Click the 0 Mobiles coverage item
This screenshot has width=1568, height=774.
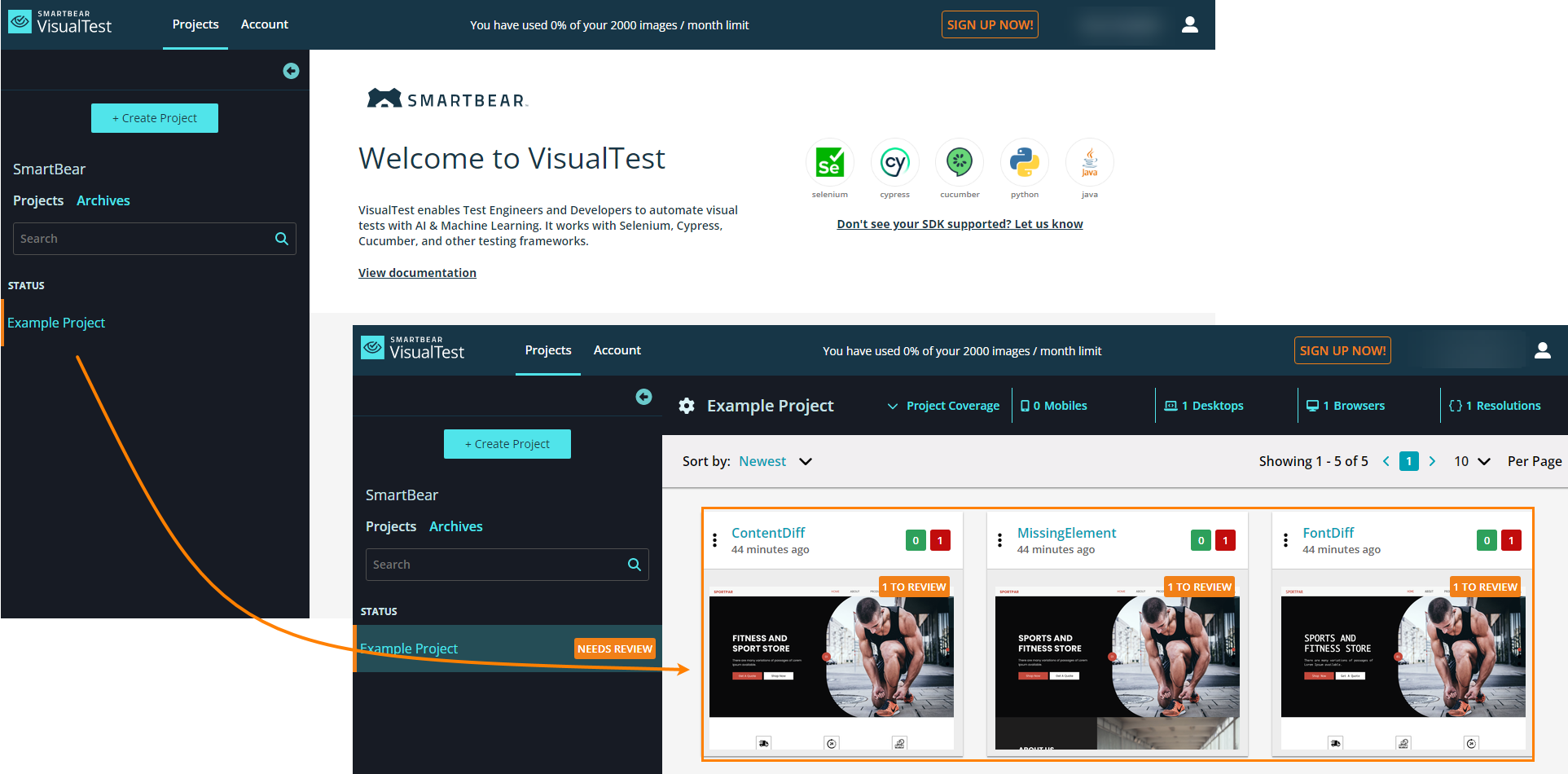[x=1054, y=406]
